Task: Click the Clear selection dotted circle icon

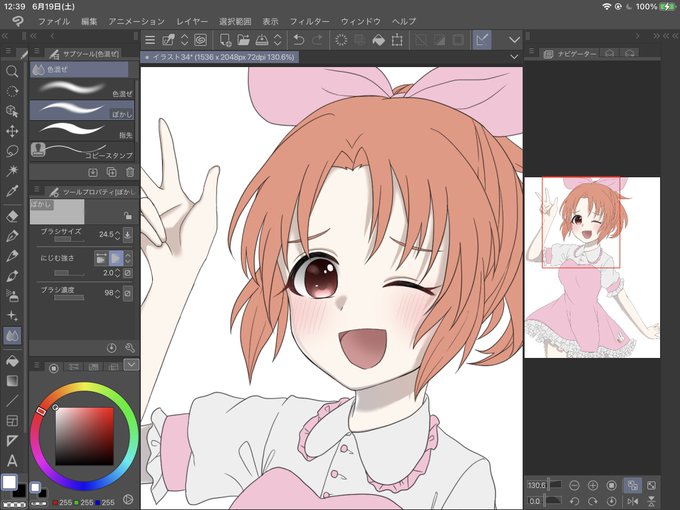Action: pyautogui.click(x=341, y=40)
